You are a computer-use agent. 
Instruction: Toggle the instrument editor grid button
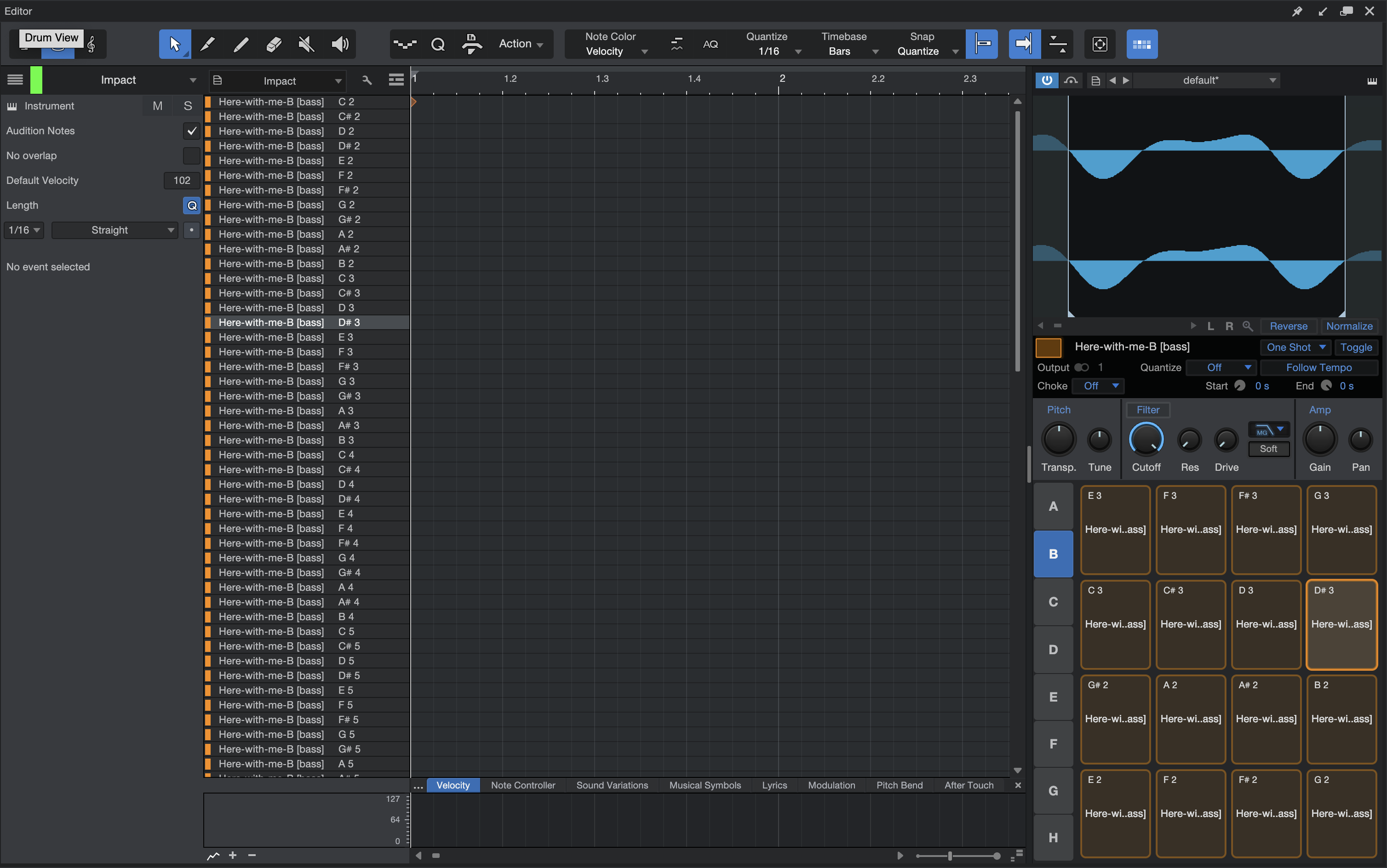pos(1142,44)
